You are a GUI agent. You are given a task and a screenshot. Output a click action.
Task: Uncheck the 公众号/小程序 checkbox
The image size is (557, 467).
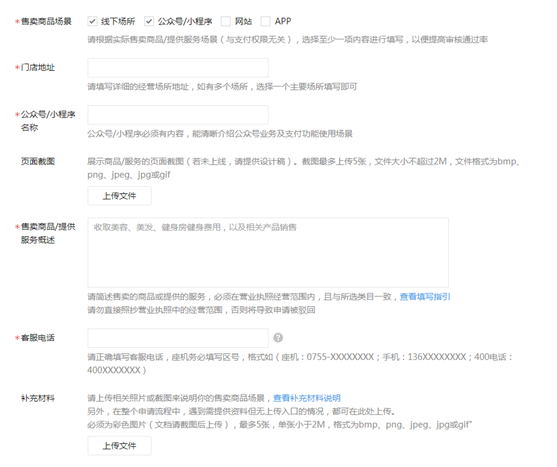click(149, 21)
